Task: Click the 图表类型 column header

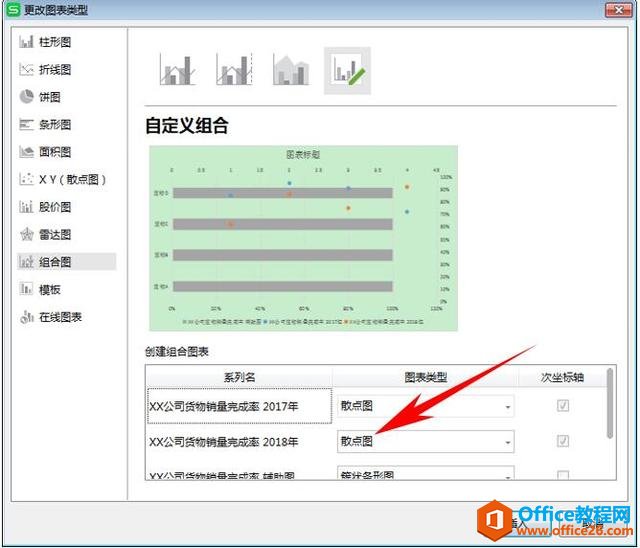Action: tap(425, 377)
